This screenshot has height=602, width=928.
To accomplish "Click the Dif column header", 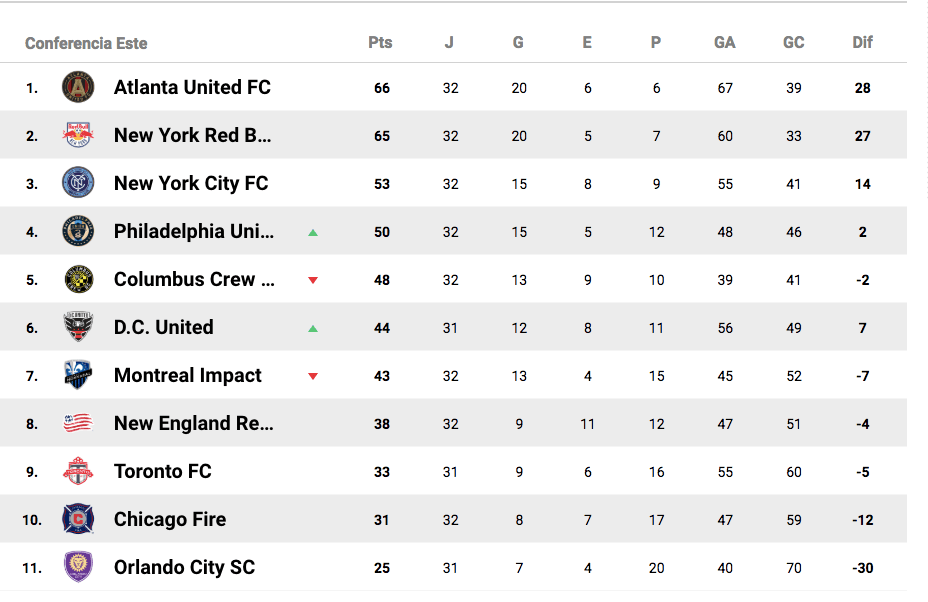I will tap(862, 43).
